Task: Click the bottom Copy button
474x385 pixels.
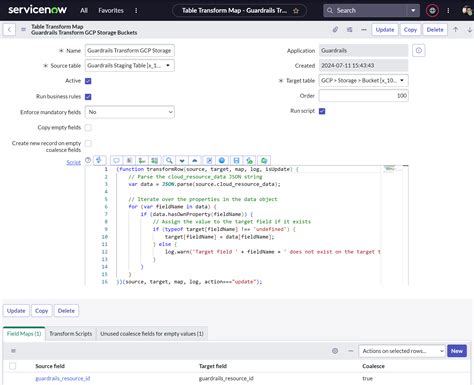Action: coord(42,311)
